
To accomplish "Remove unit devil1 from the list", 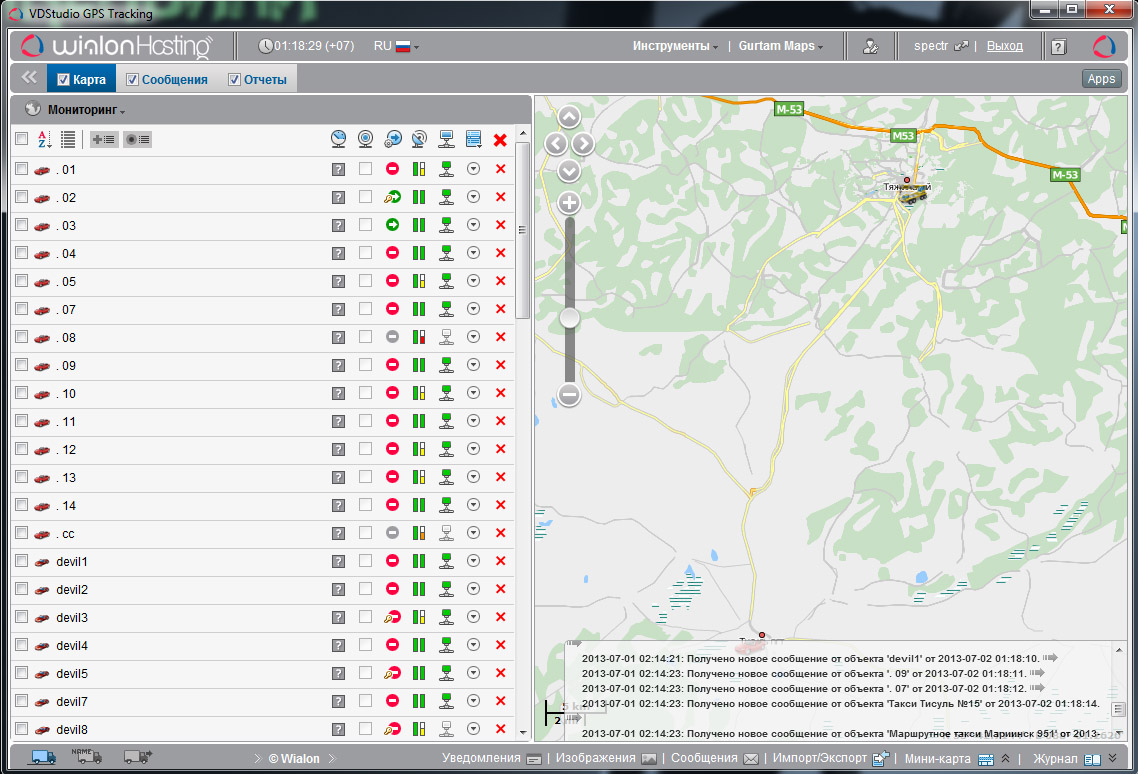I will 500,561.
